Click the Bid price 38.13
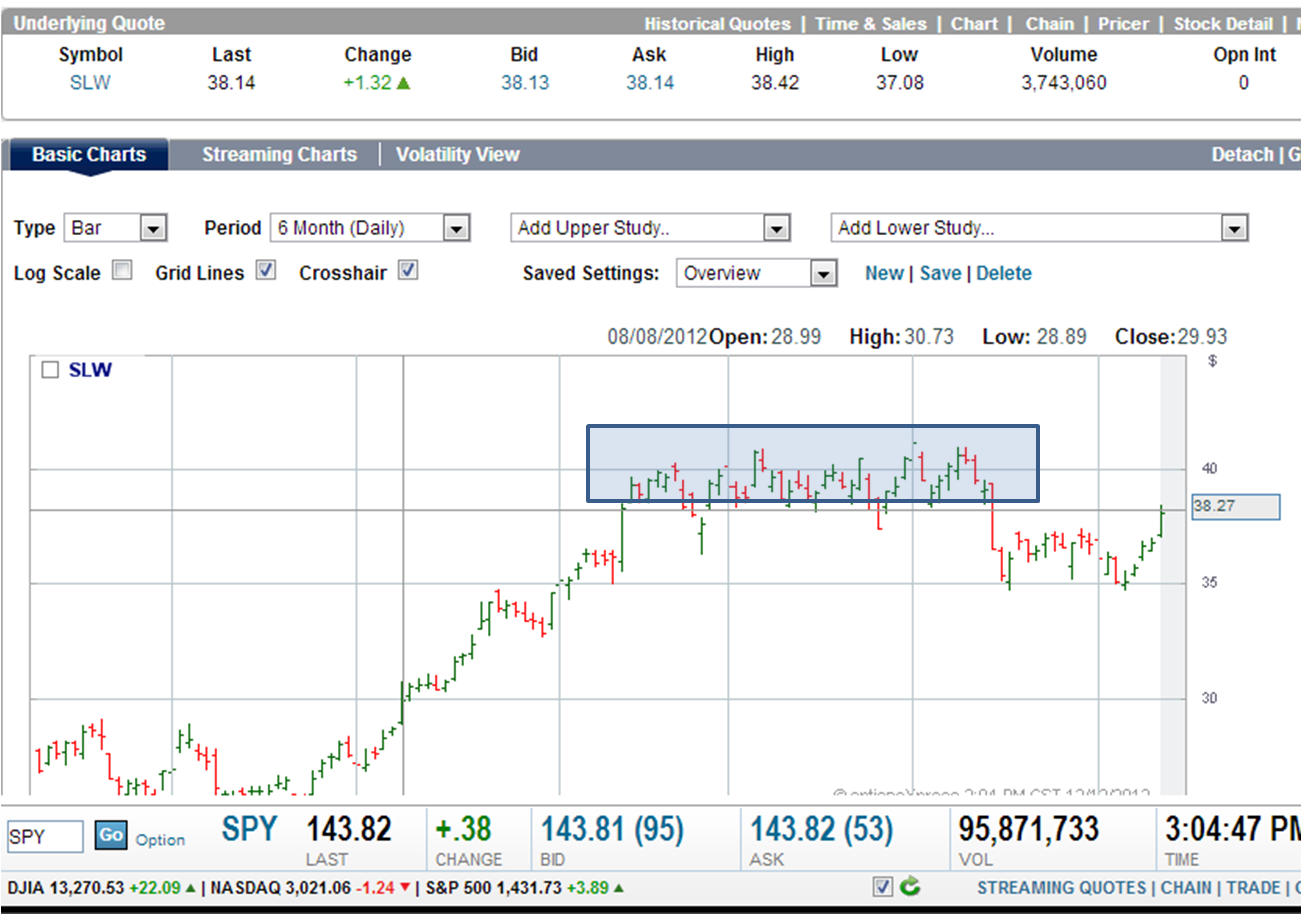 point(525,83)
